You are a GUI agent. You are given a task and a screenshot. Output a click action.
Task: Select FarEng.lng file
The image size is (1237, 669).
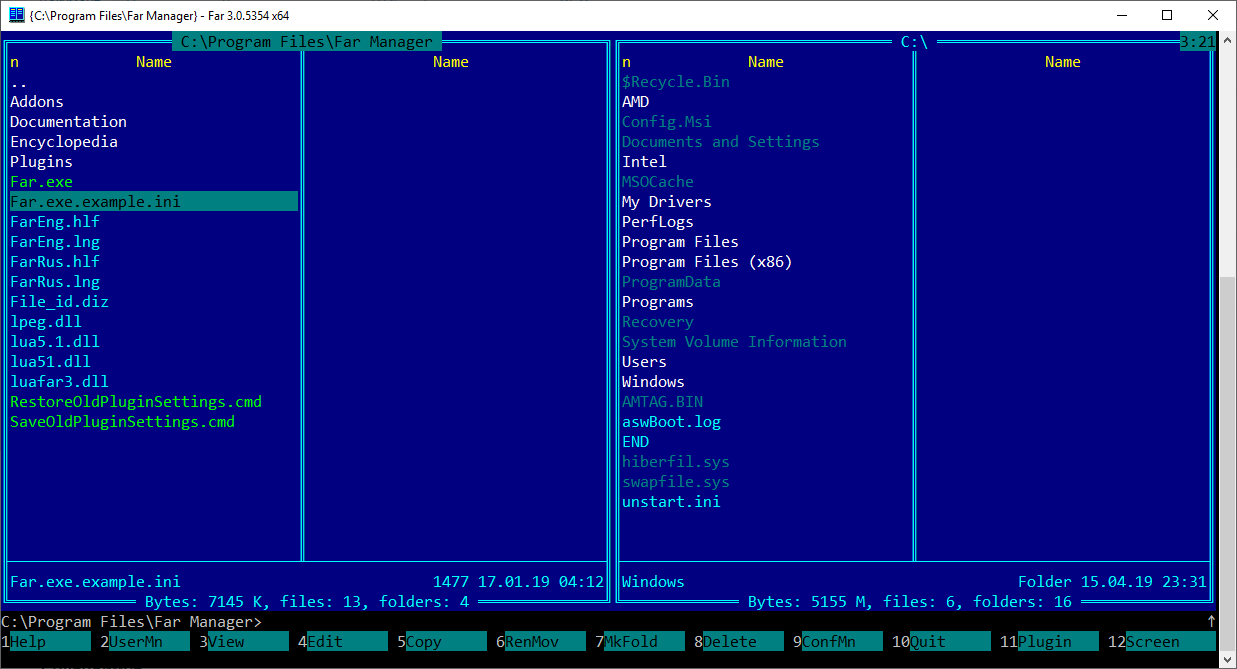point(55,242)
